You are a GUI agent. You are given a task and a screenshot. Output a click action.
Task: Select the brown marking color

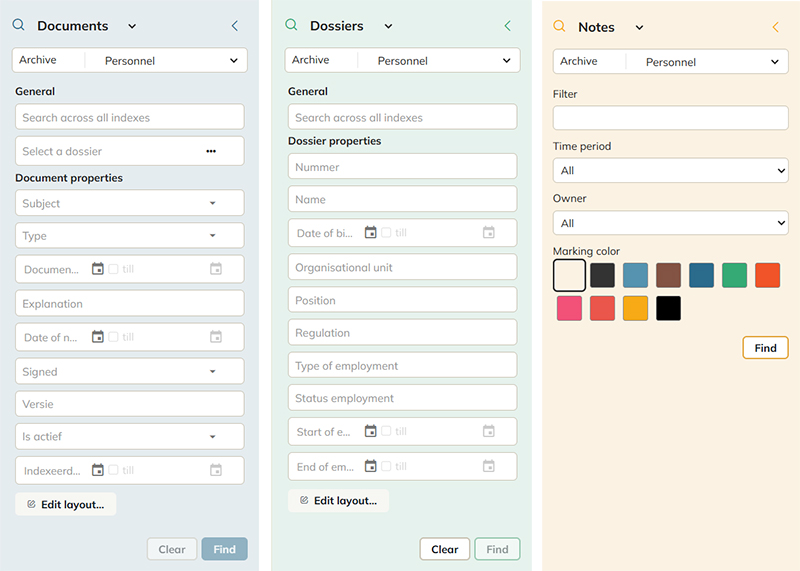(668, 275)
